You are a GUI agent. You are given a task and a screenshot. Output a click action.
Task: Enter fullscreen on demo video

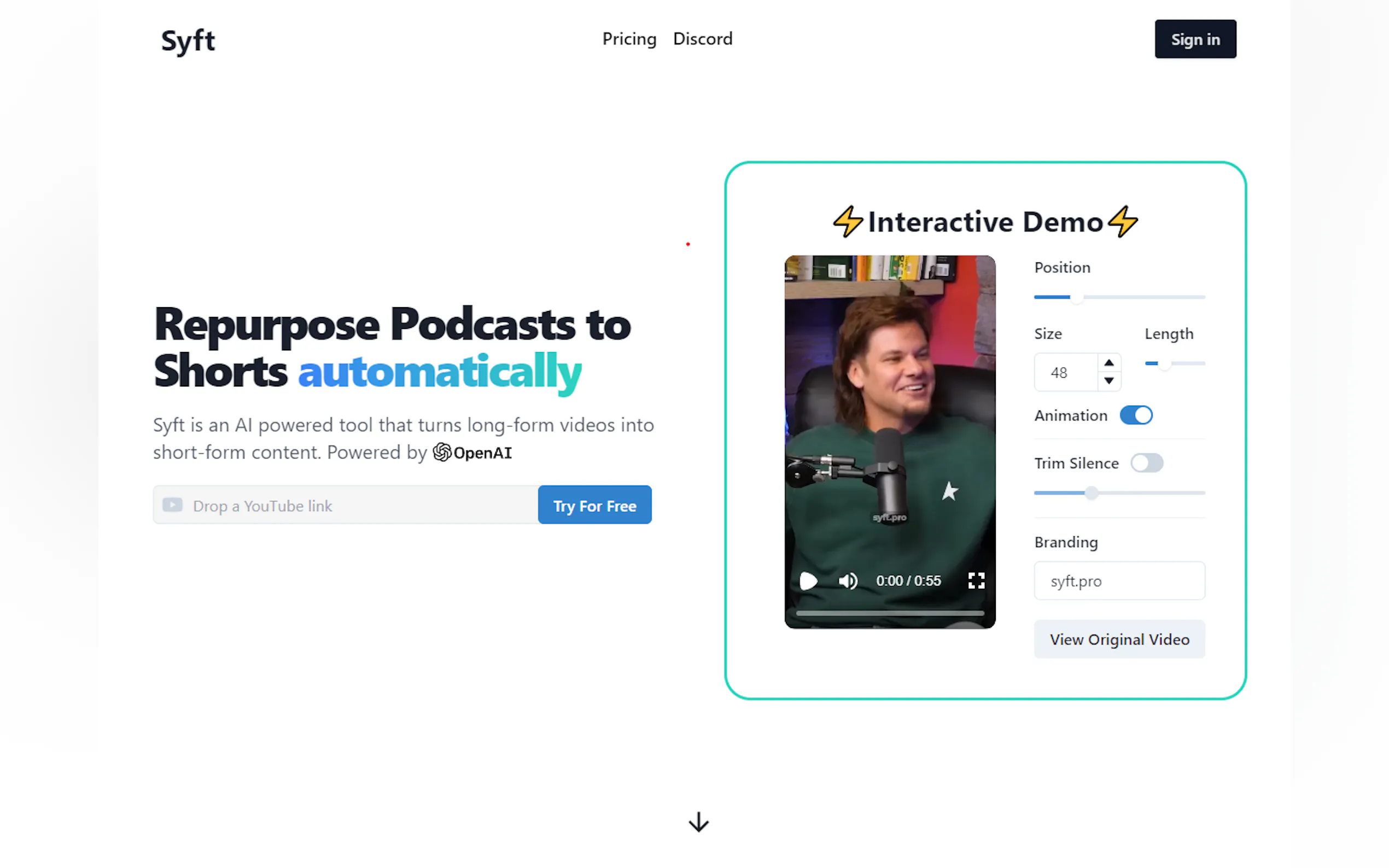click(x=976, y=581)
